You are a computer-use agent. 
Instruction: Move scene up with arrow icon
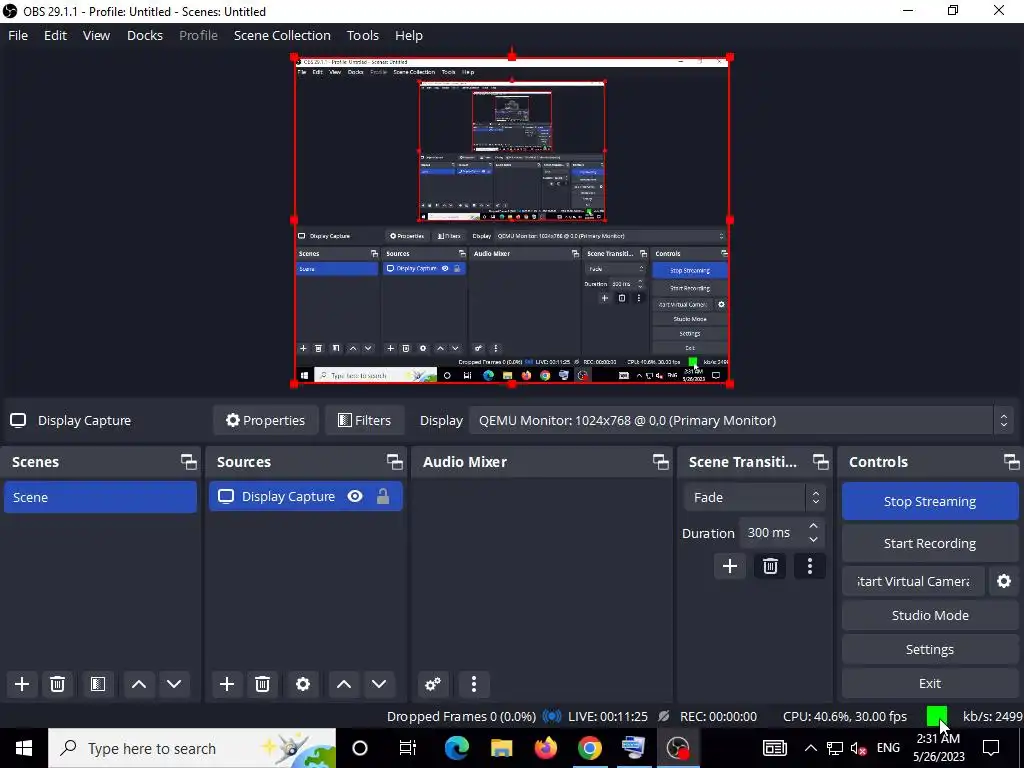point(138,684)
